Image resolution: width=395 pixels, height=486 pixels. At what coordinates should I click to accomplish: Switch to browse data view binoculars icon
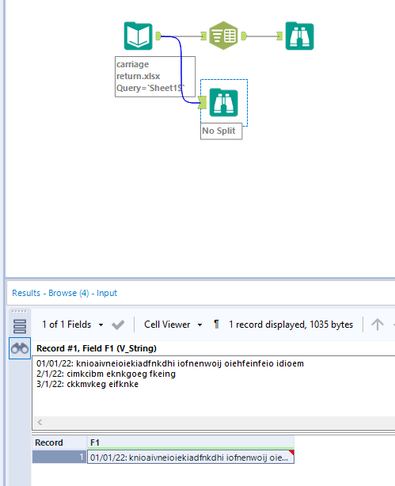coord(20,349)
